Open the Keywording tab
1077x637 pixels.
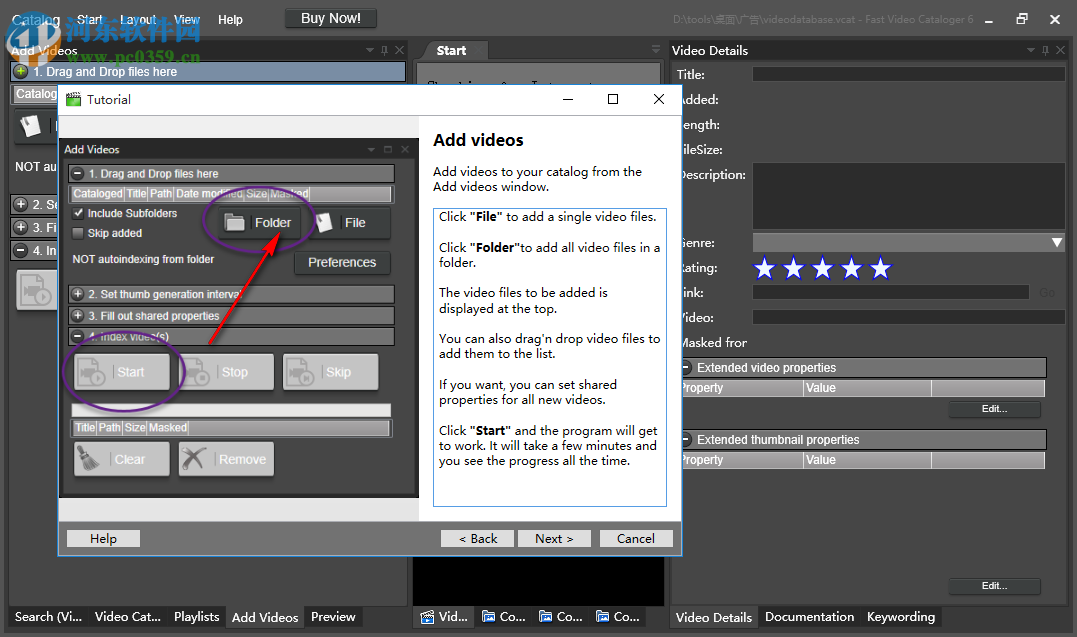pyautogui.click(x=900, y=617)
